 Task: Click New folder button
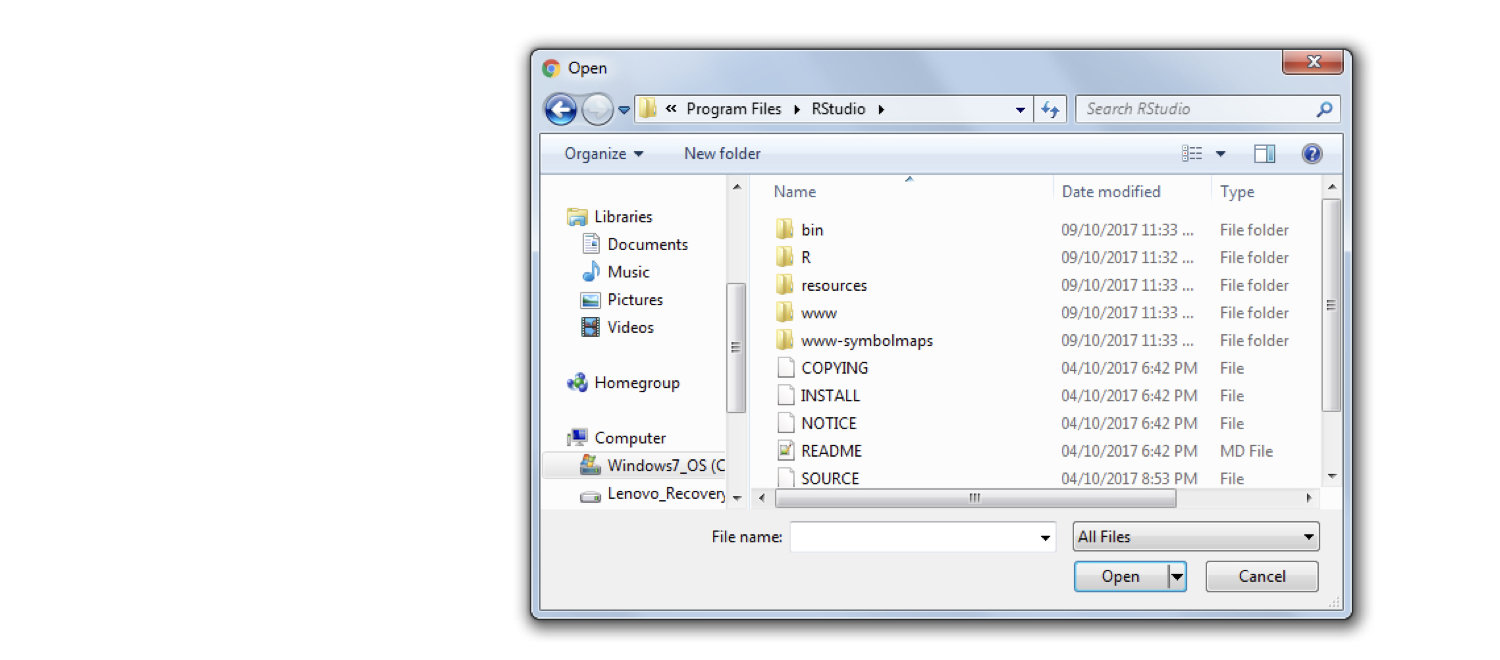click(722, 153)
